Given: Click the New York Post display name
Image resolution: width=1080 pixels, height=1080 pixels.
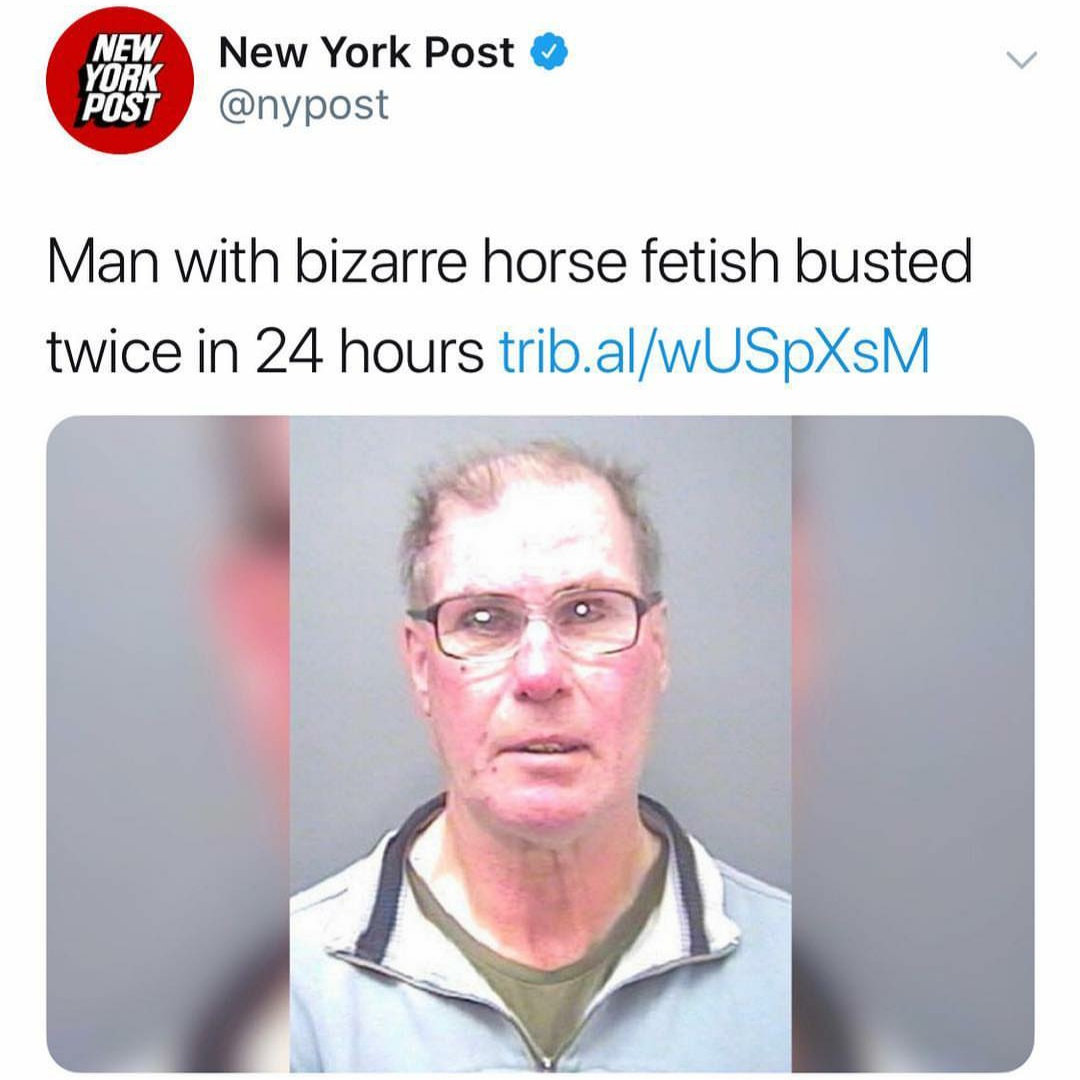Looking at the screenshot, I should (x=366, y=53).
